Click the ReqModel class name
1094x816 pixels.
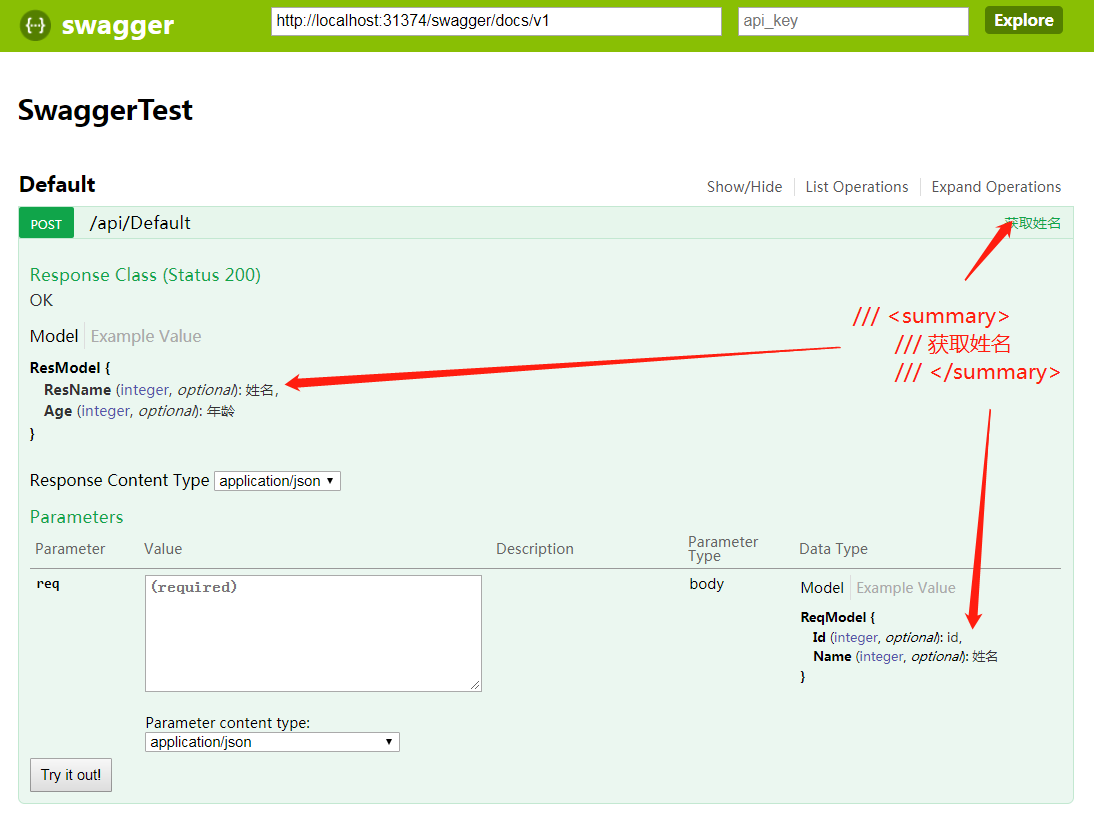coord(833,617)
